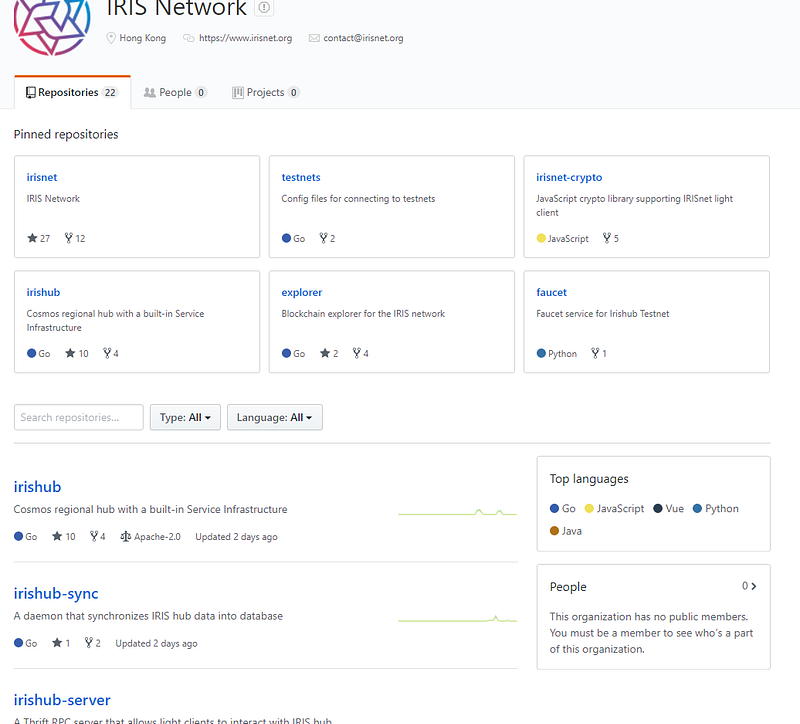
Task: Expand the People panel chevron arrow
Action: pyautogui.click(x=753, y=586)
